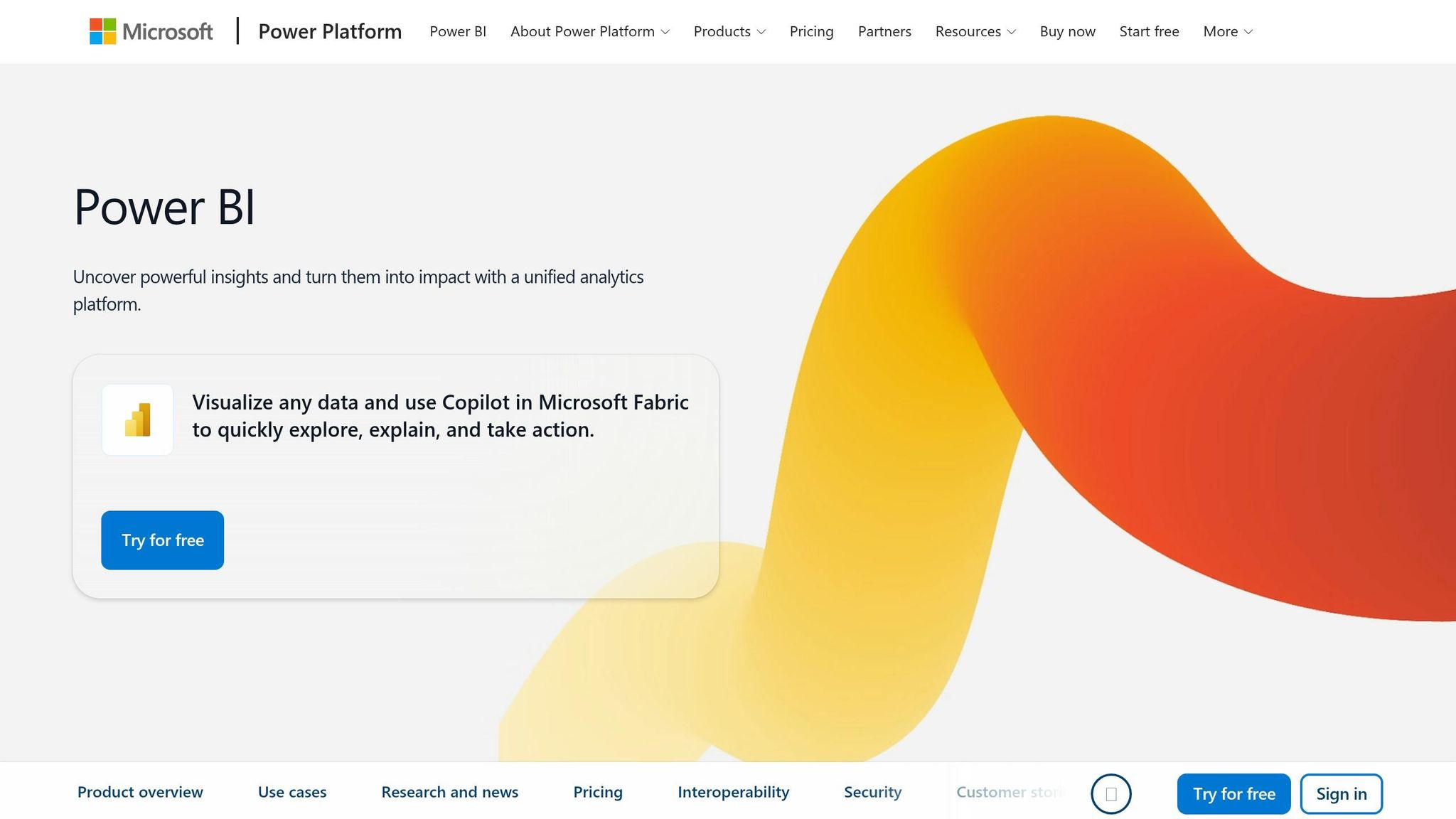The image size is (1456, 819).
Task: Expand the More menu
Action: point(1228,31)
